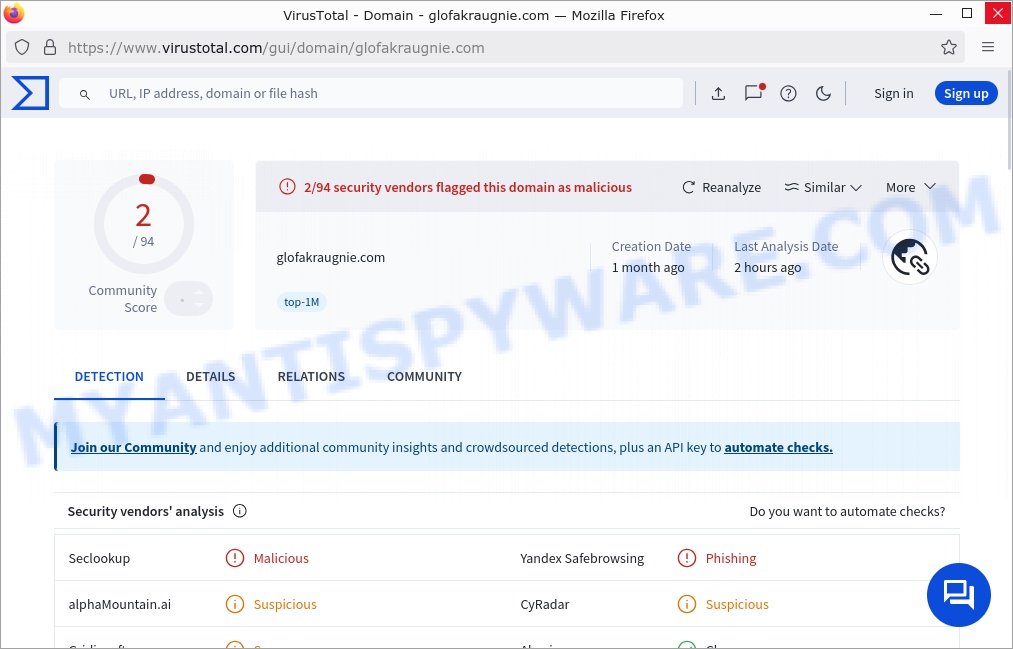Click the Phishing alert icon for Yandex Safebrowsing
The height and width of the screenshot is (649, 1013).
pos(687,558)
